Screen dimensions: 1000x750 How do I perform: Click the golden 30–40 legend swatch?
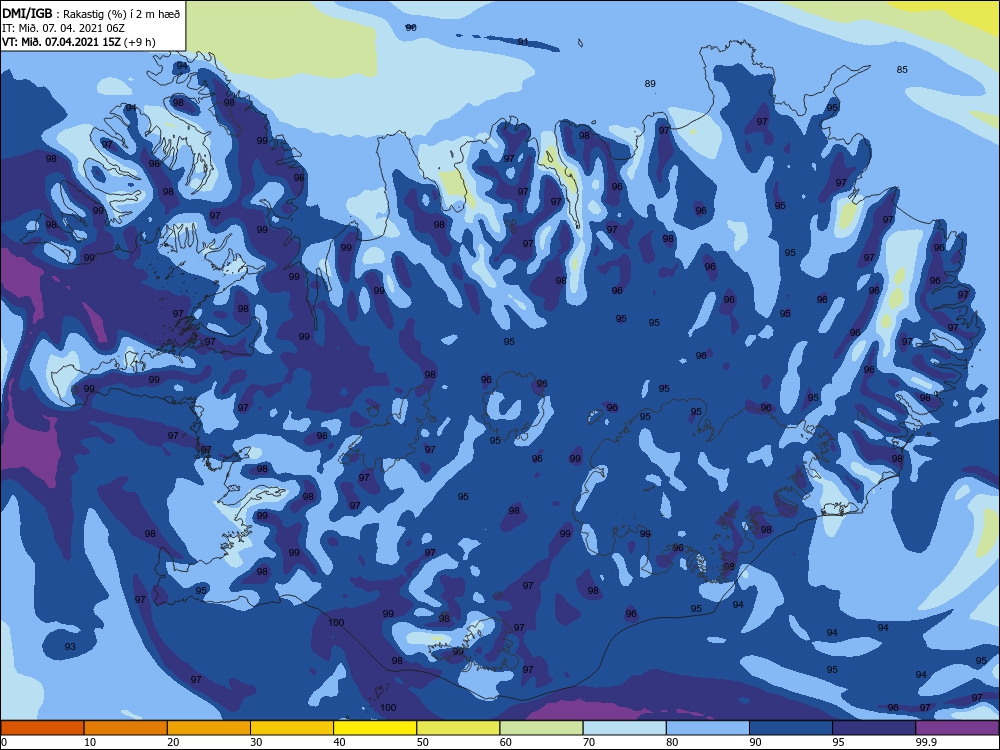click(x=292, y=728)
